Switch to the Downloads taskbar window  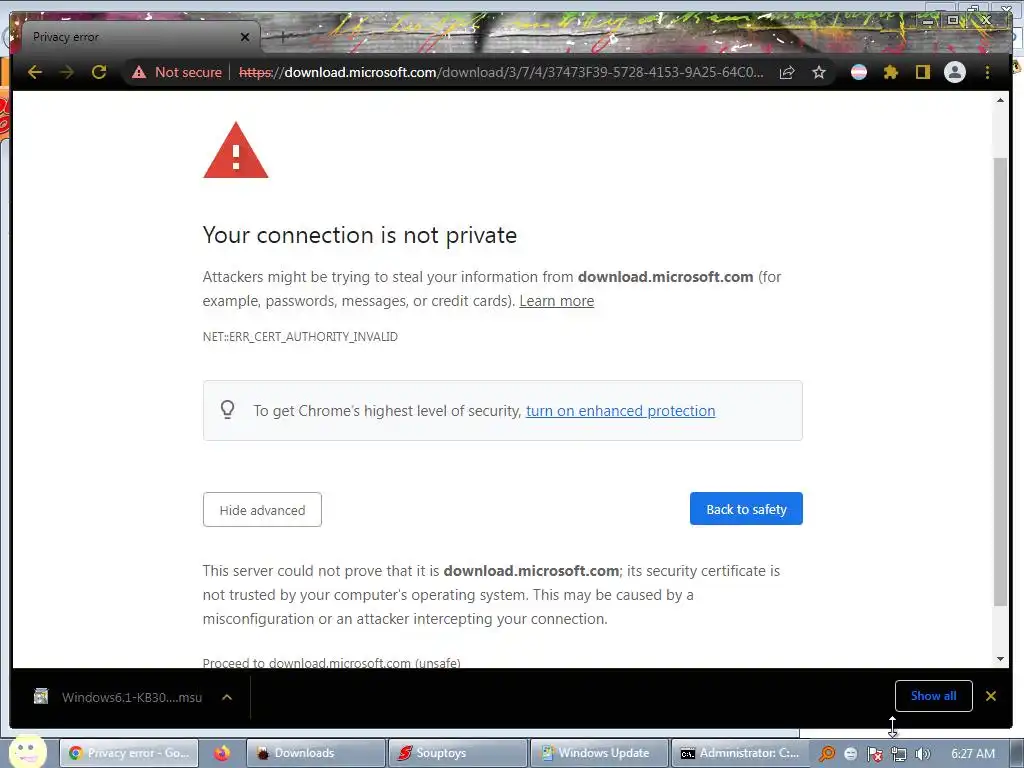[317, 753]
